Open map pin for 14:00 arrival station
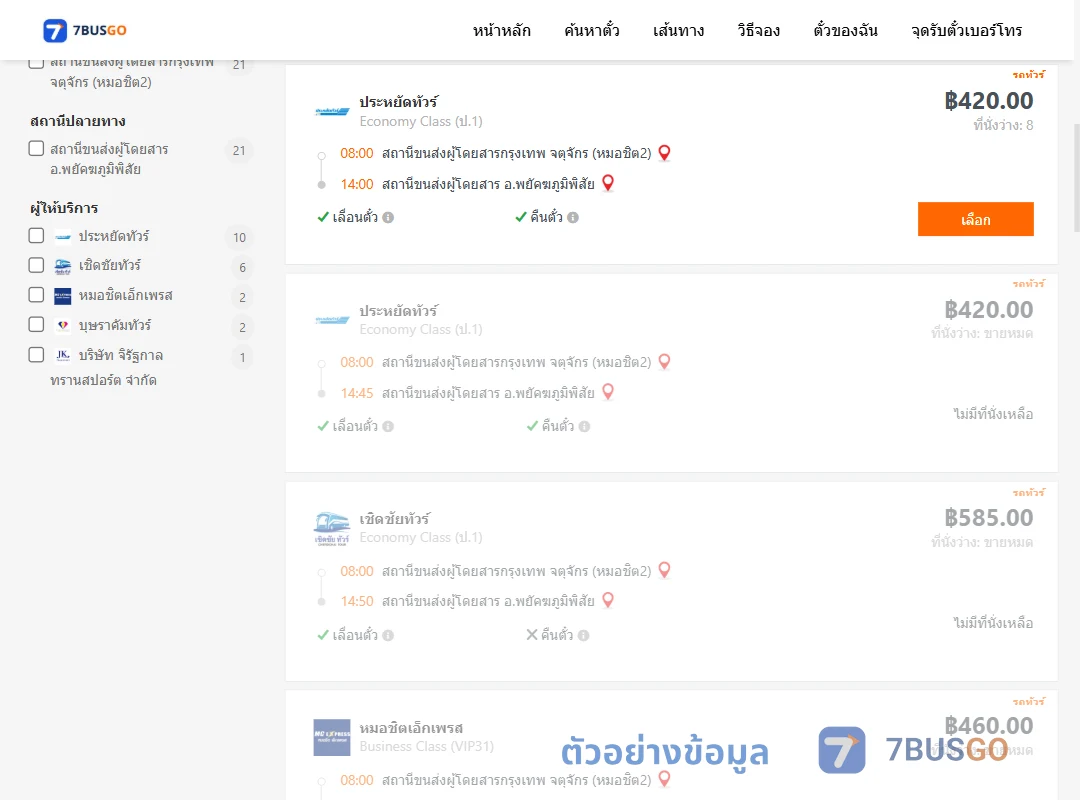This screenshot has height=800, width=1080. (x=608, y=183)
